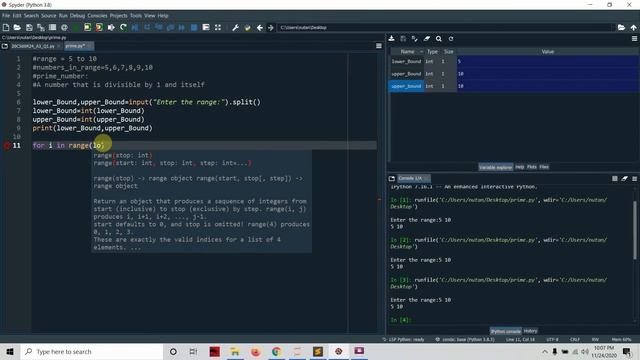The height and width of the screenshot is (360, 640).
Task: Click Run selection or current line icon
Action: tap(111, 27)
